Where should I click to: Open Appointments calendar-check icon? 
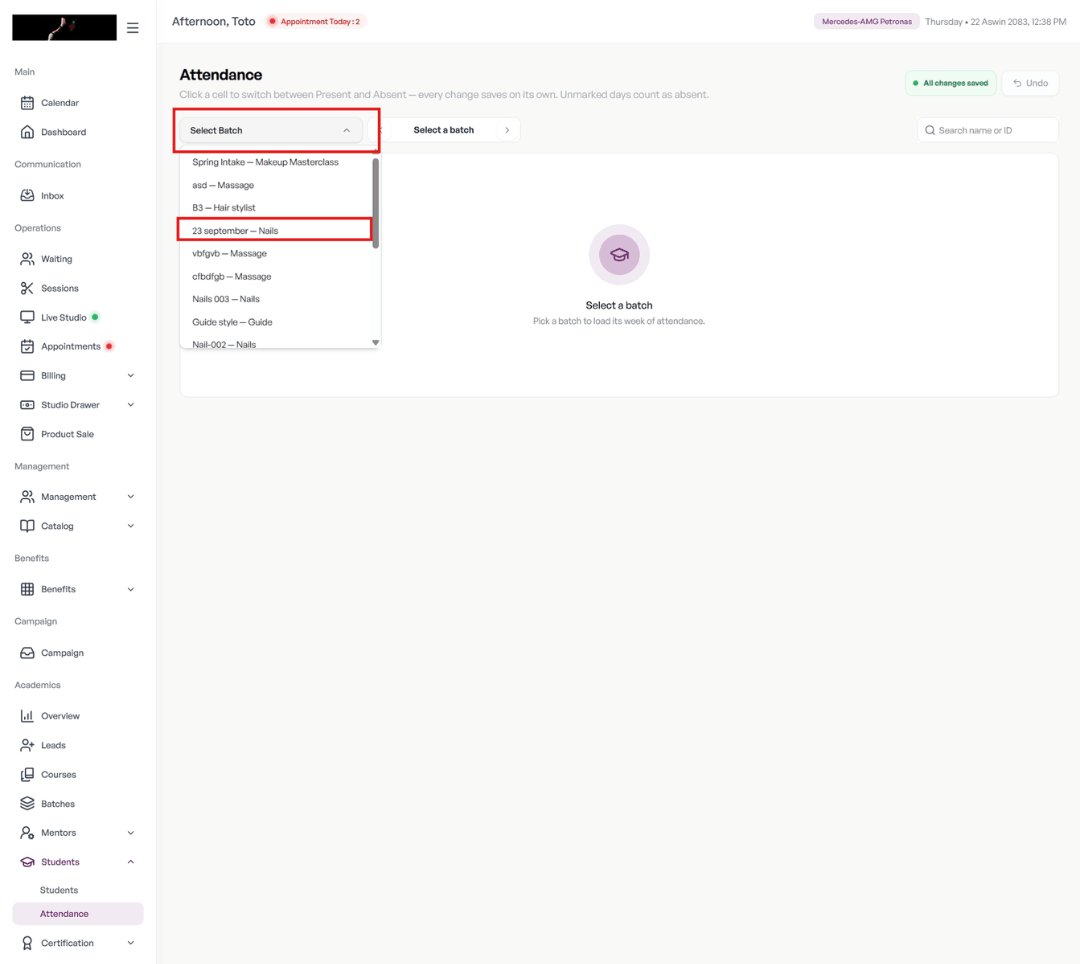27,346
